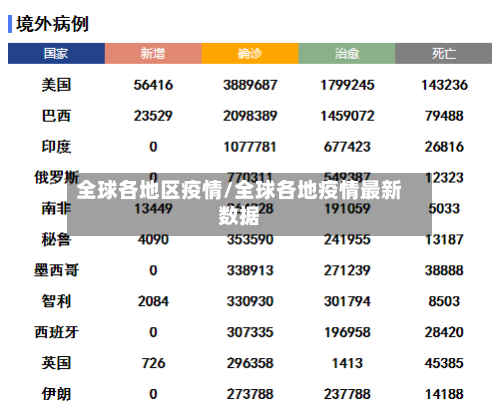The image size is (500, 409).
Task: Click the 伊朗 country cell
Action: 56,394
